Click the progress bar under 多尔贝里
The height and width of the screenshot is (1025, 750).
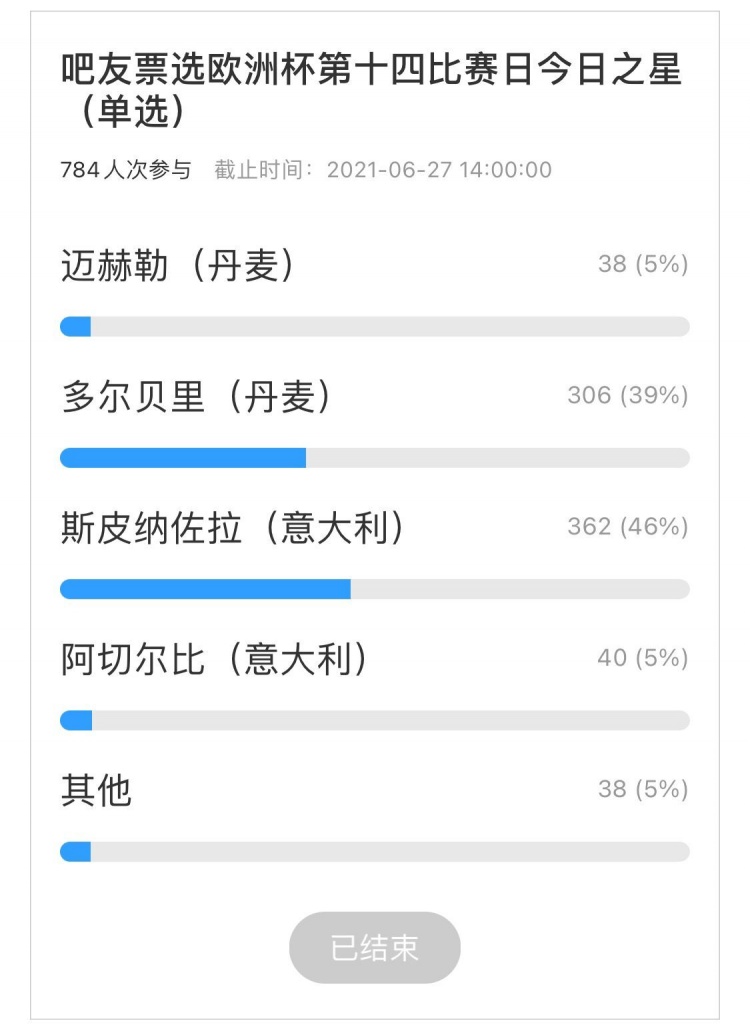[x=375, y=458]
